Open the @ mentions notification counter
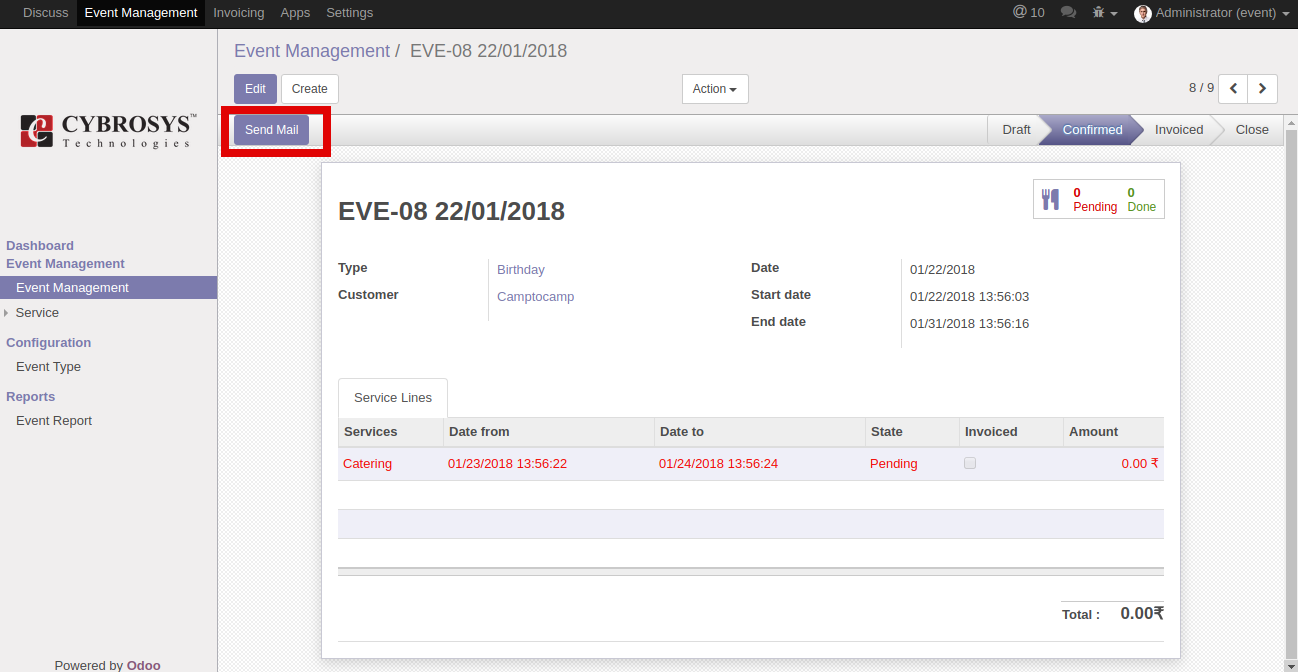 point(1028,13)
